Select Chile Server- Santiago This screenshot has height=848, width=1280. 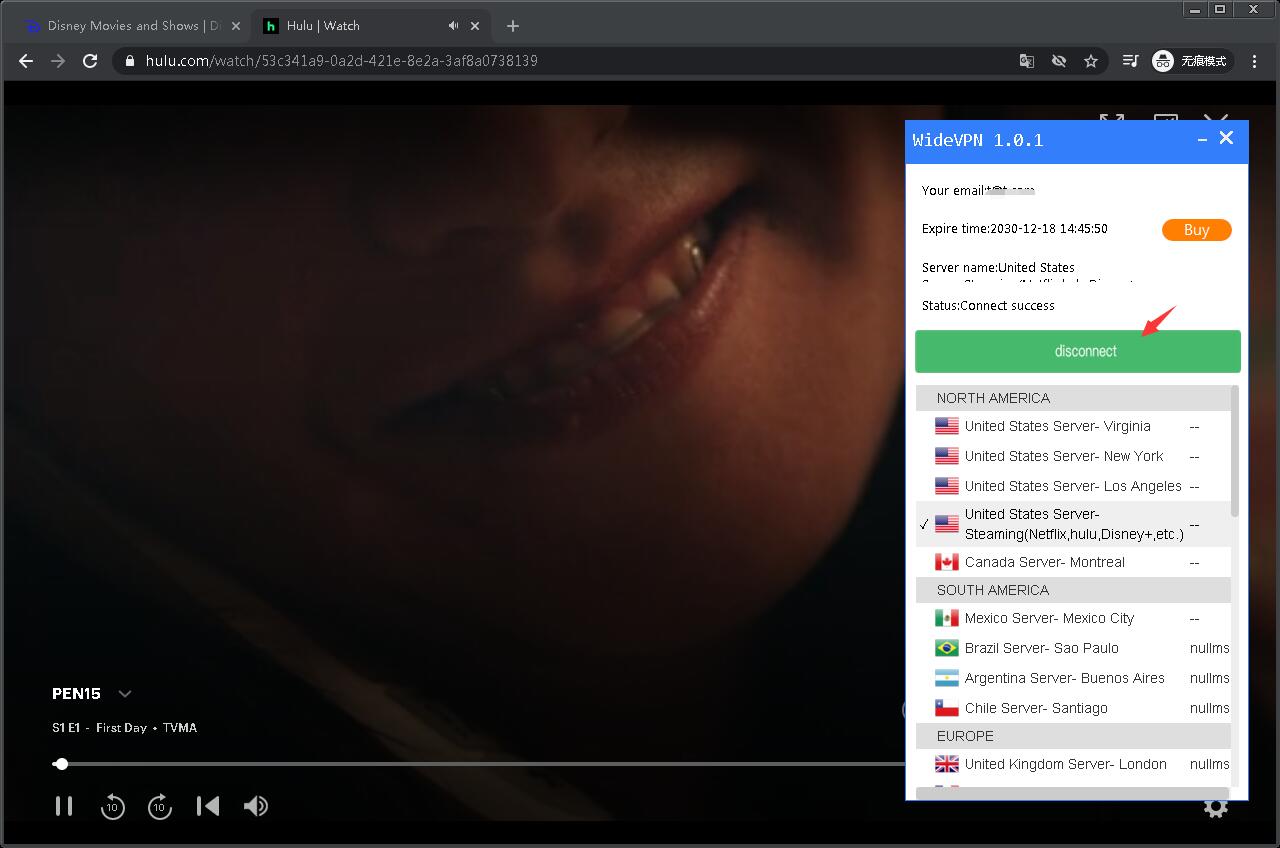[1074, 708]
